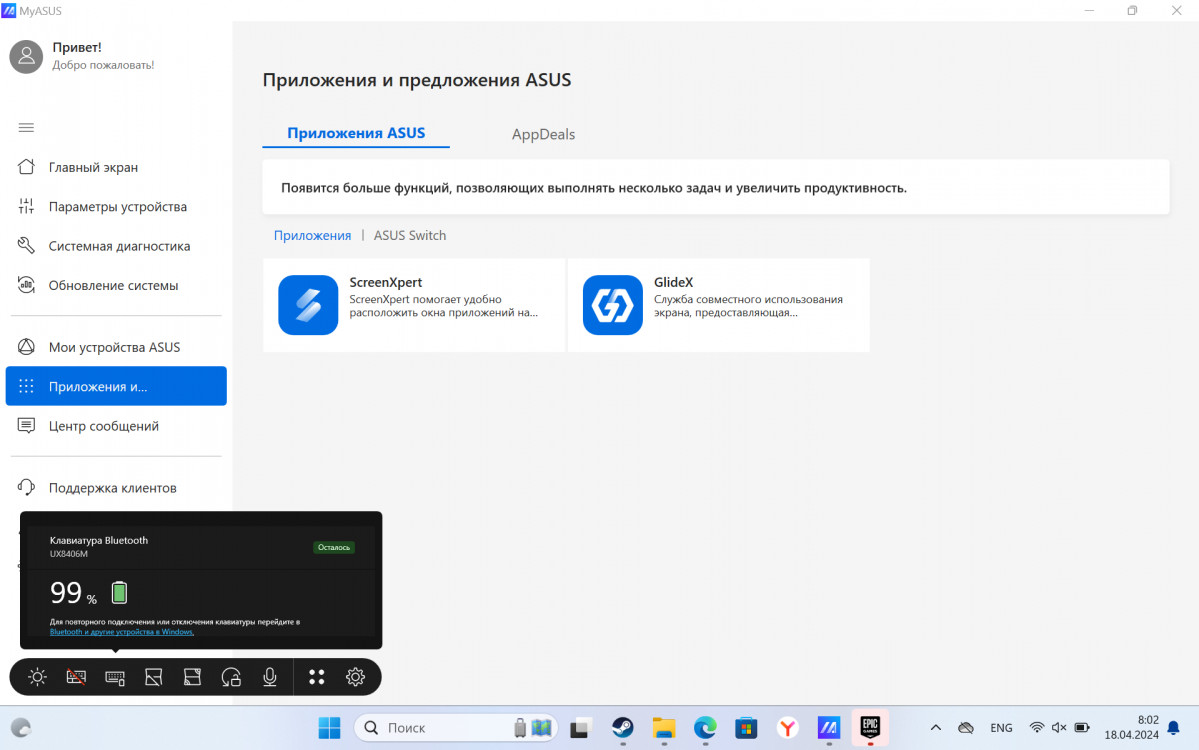Open Steam from the taskbar
The height and width of the screenshot is (750, 1199).
(x=622, y=728)
